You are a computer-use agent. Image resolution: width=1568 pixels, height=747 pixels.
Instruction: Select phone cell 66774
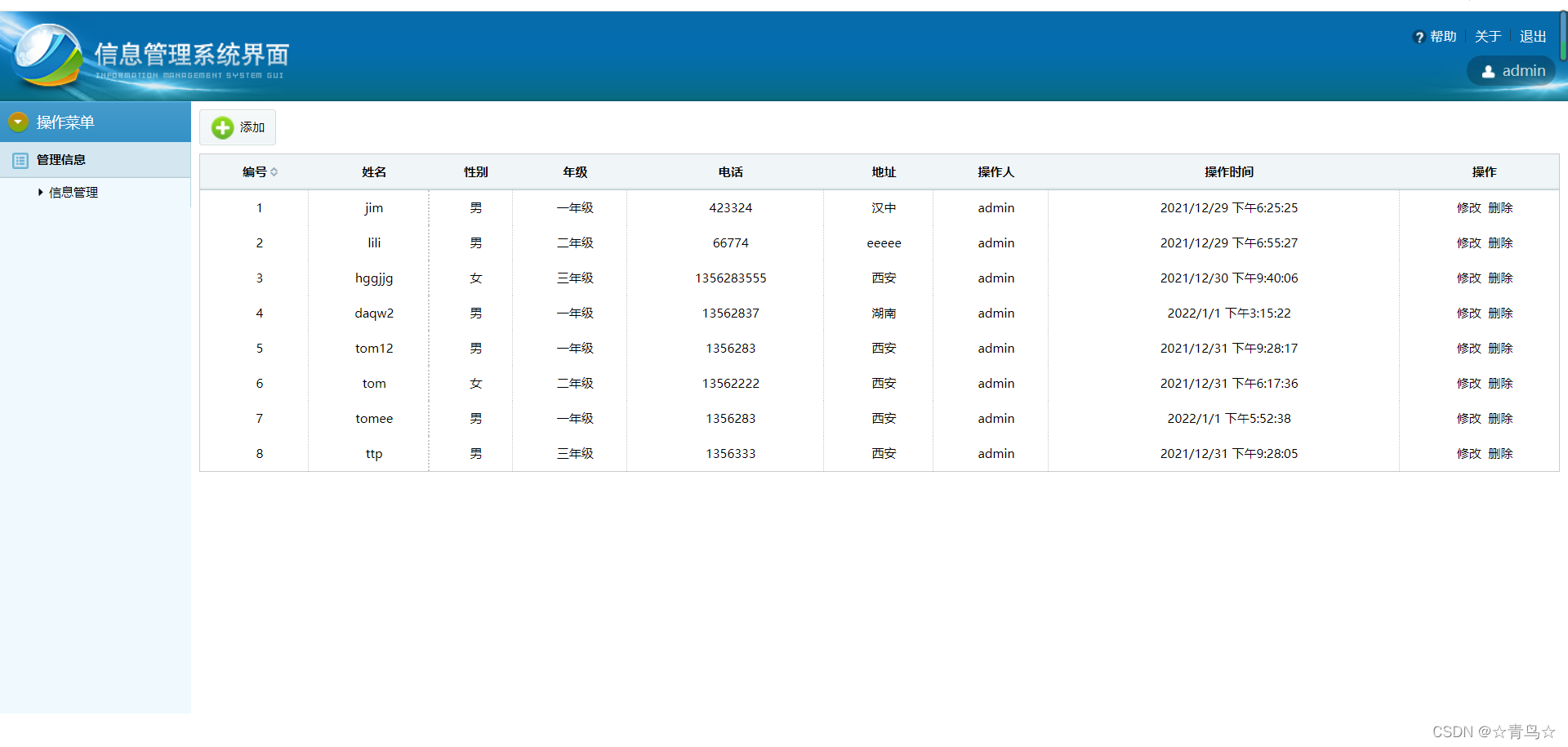pos(730,243)
